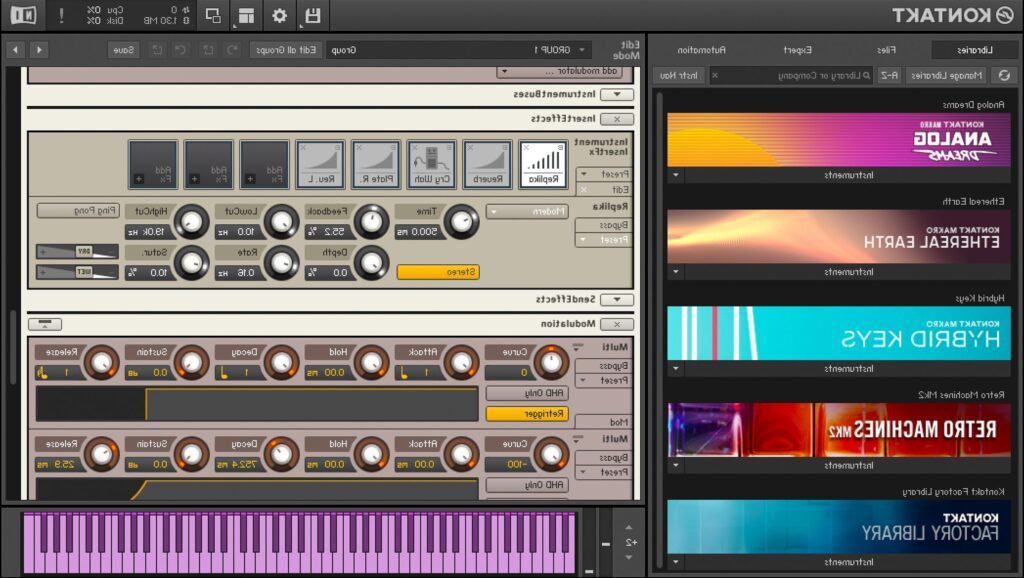Screen dimensions: 1024x578
Task: Select the Rev. L effect slot
Action: (320, 165)
